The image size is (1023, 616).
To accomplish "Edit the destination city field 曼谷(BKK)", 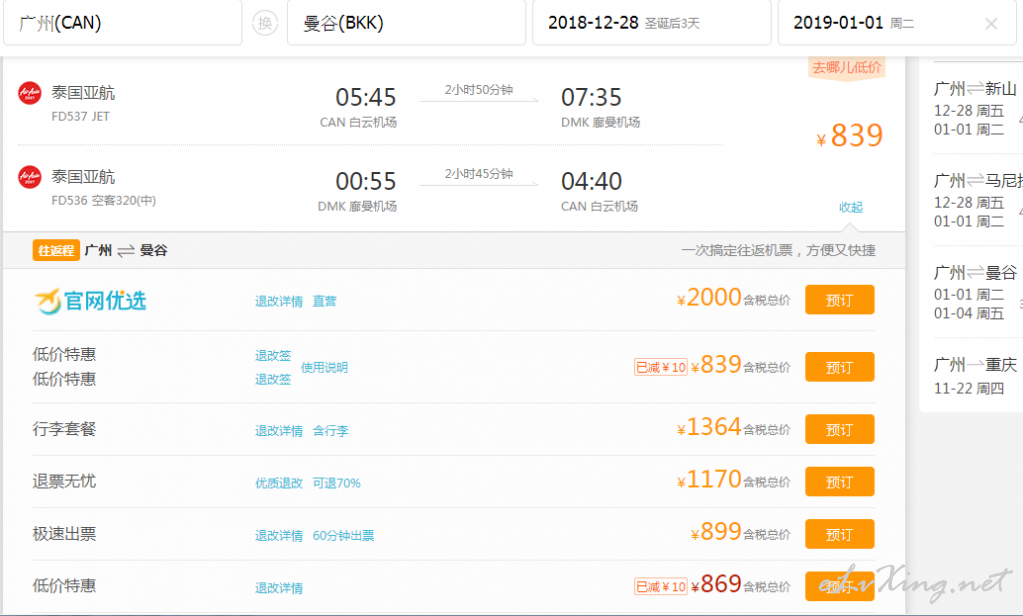I will [406, 23].
